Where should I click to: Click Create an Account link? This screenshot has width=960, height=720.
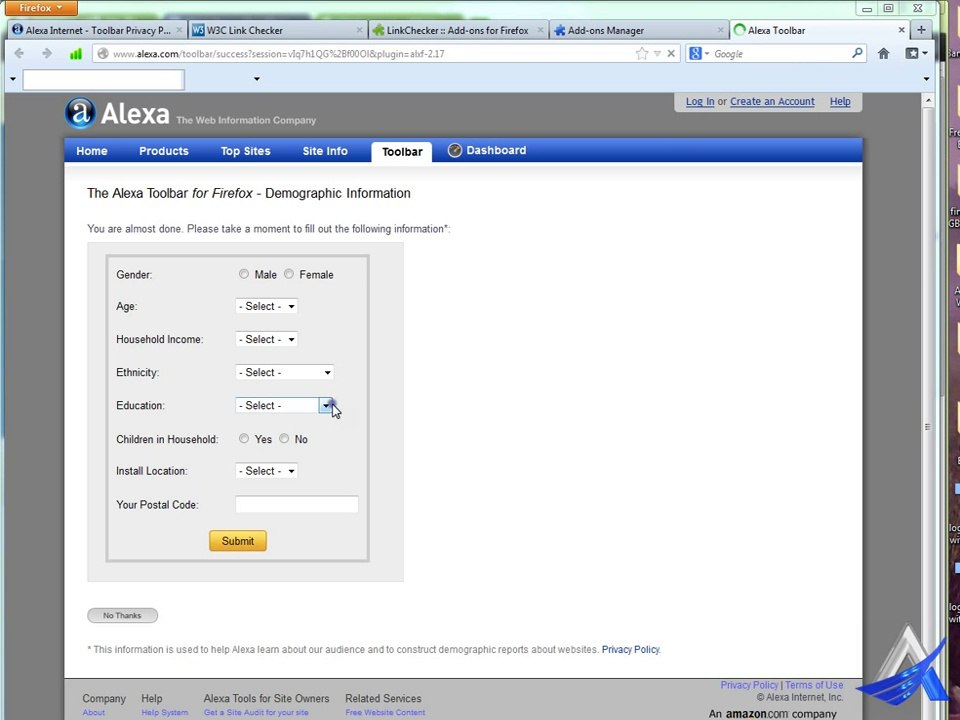[772, 102]
